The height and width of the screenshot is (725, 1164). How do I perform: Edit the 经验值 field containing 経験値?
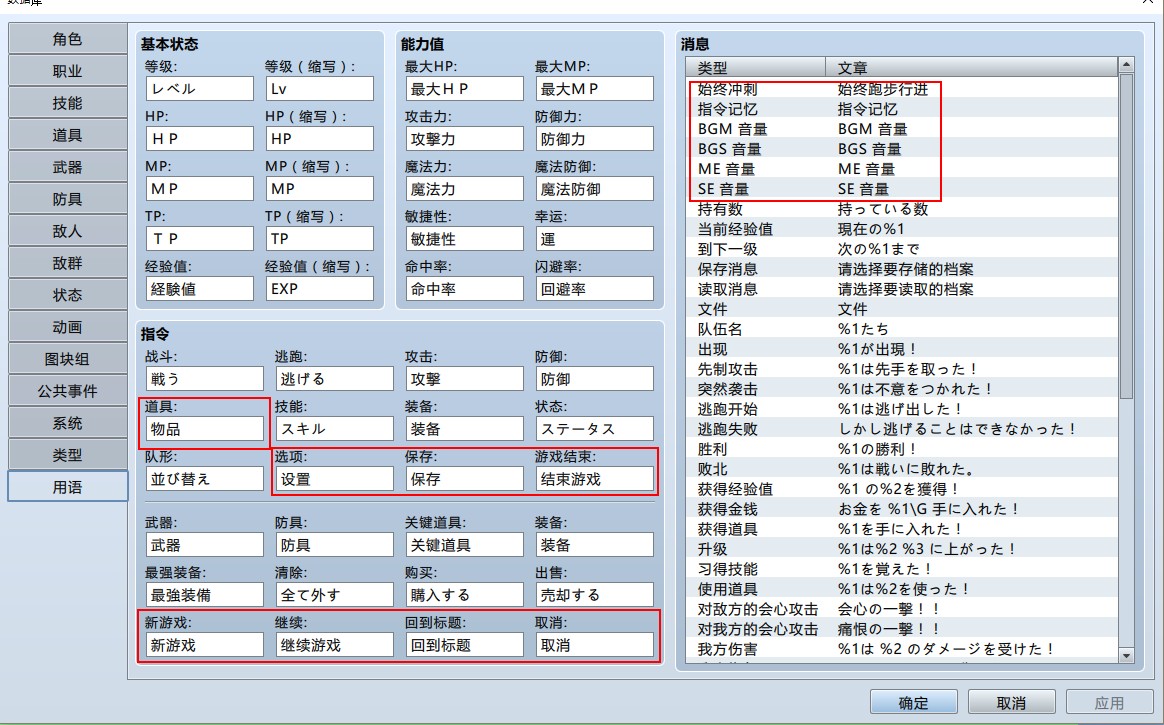click(x=200, y=289)
